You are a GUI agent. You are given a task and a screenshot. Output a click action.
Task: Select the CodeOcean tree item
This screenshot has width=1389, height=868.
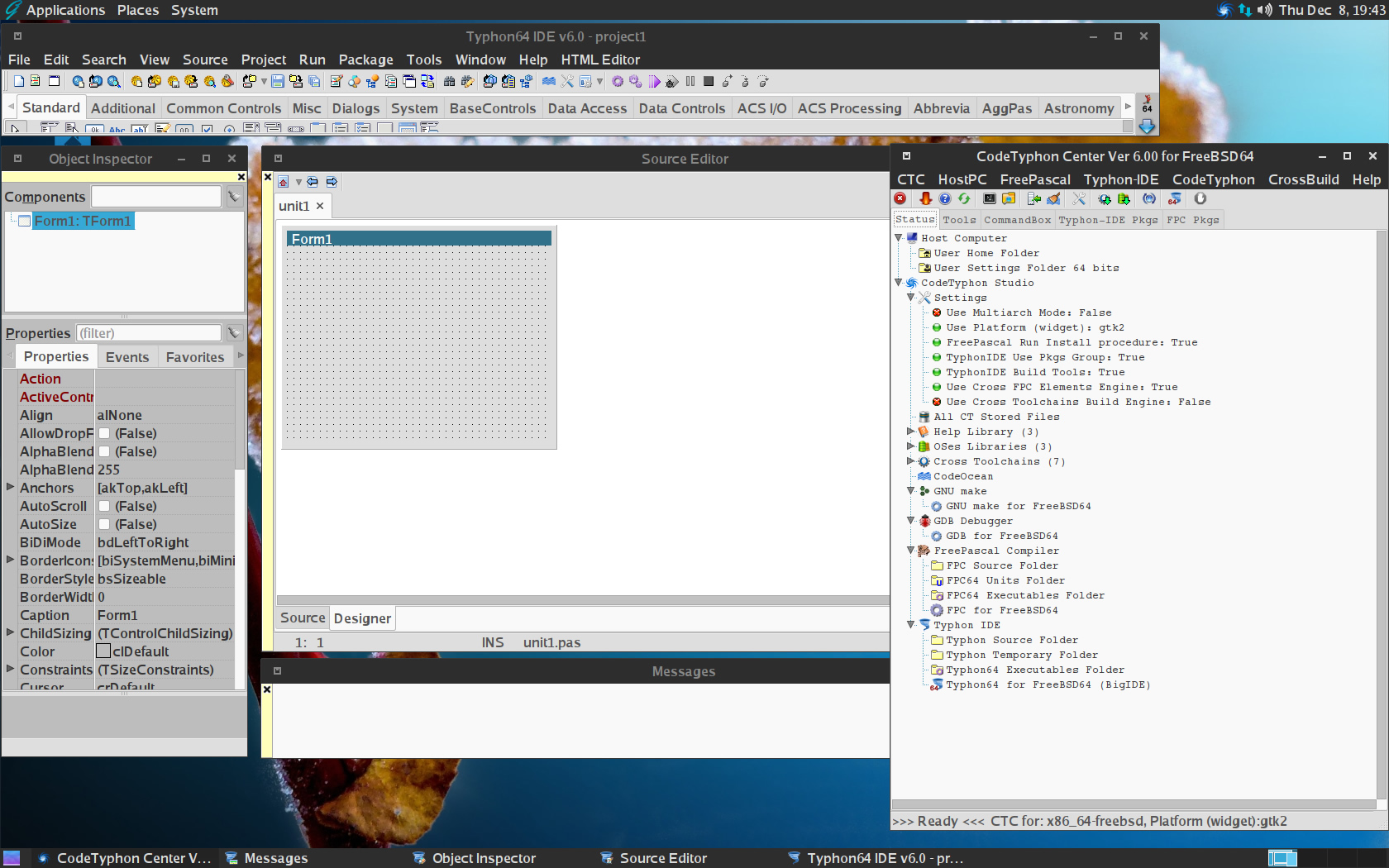[963, 476]
